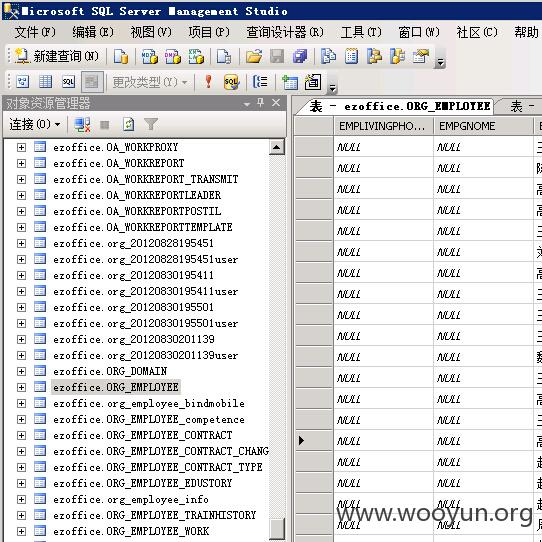This screenshot has width=542, height=542.
Task: Click the EMPGNOME column header
Action: click(483, 126)
